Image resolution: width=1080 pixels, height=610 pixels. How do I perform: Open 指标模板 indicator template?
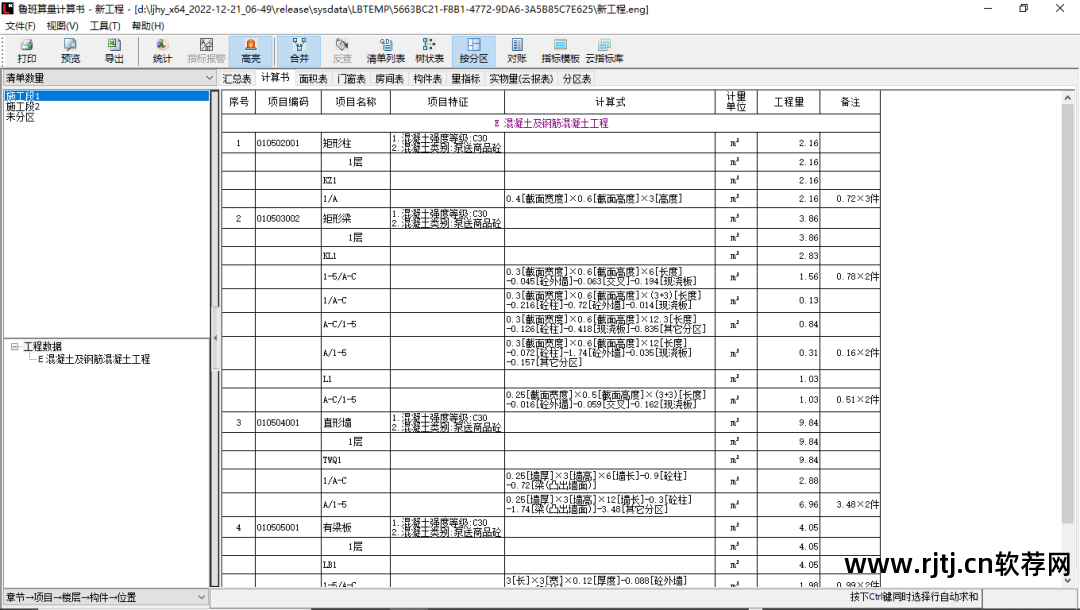560,50
